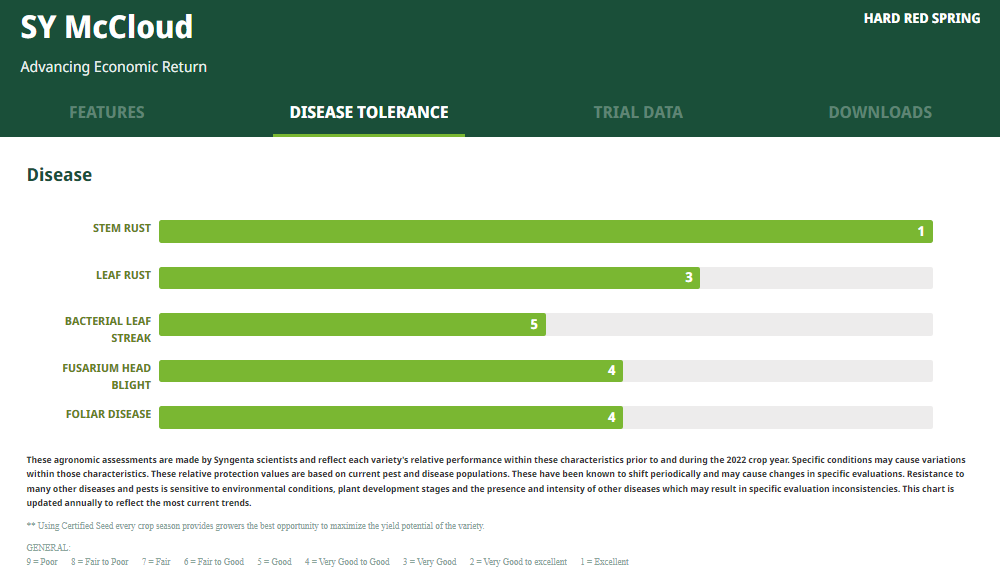Click the LEAF RUST label
Viewport: 1000px width, 586px height.
point(123,275)
